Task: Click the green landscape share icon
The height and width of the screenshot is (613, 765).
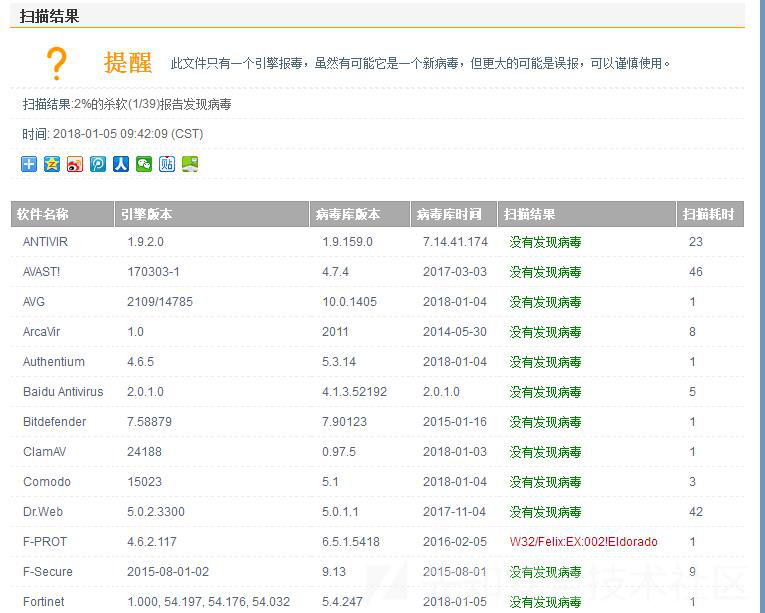Action: click(x=190, y=164)
